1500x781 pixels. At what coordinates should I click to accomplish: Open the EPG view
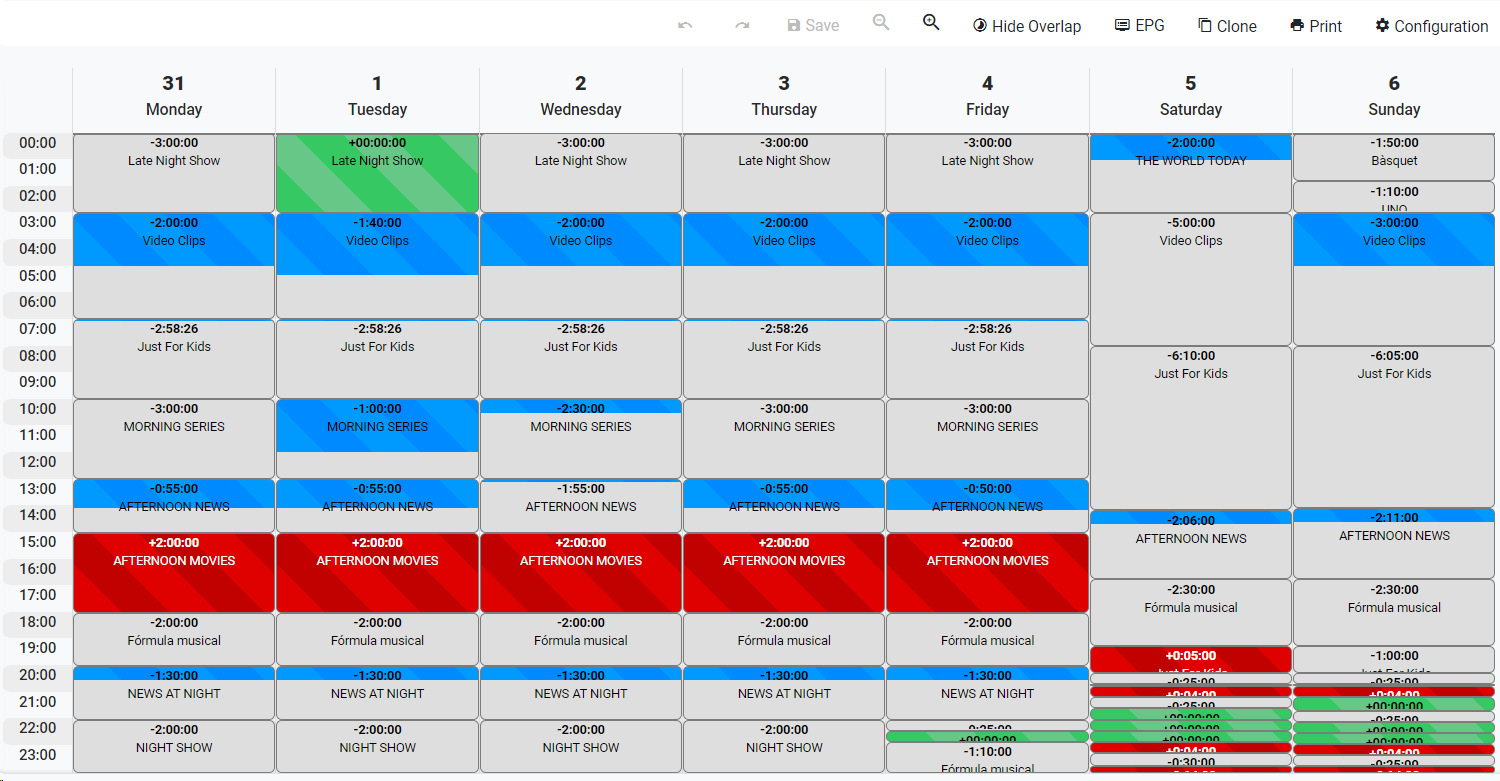point(1140,26)
